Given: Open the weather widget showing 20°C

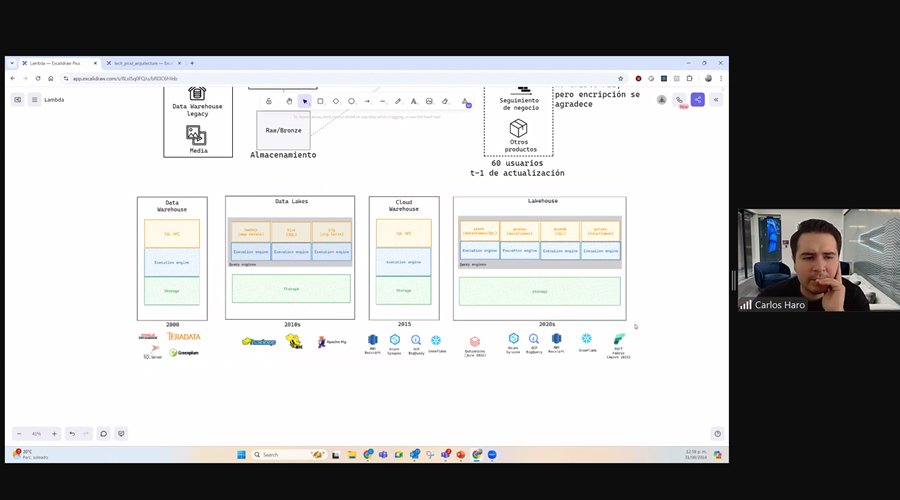Looking at the screenshot, I should 31,455.
